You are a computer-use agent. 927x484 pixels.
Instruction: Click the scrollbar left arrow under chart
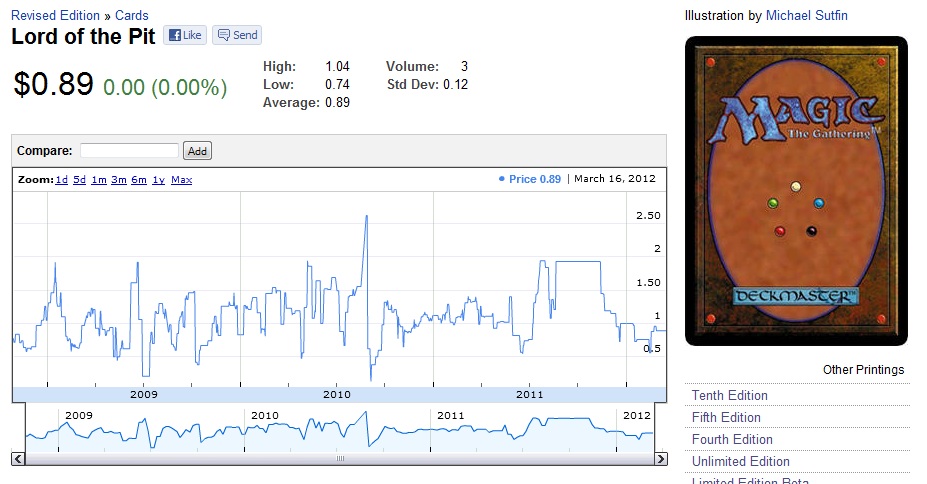18,458
